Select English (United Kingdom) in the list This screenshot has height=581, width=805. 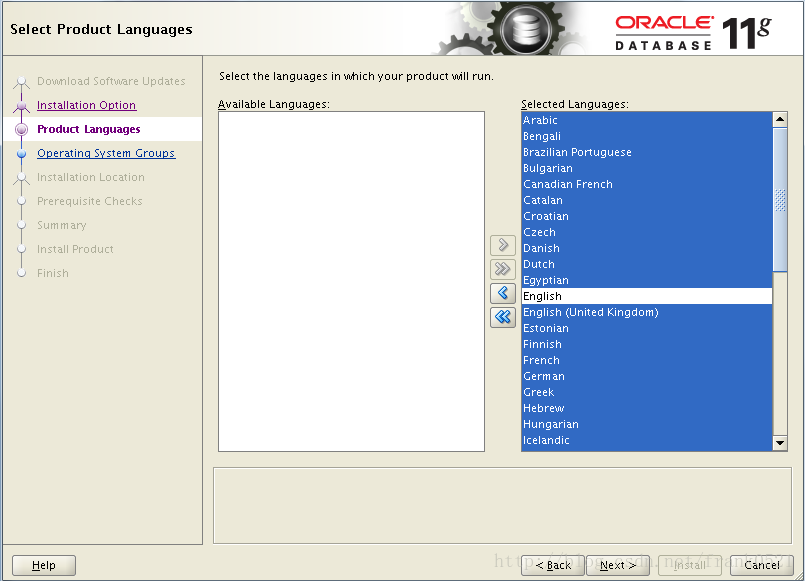647,312
